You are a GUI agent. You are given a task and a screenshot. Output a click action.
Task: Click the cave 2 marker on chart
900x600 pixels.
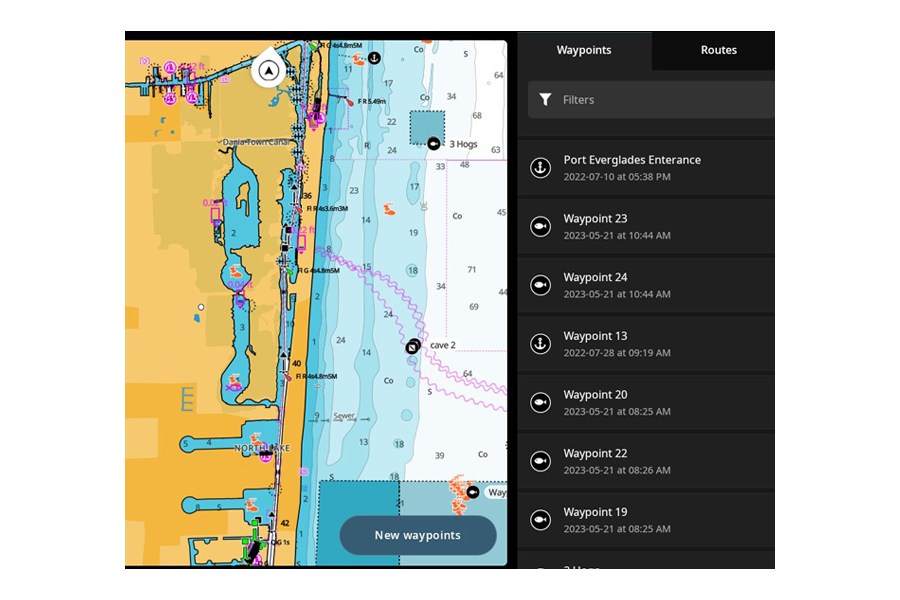pos(412,346)
